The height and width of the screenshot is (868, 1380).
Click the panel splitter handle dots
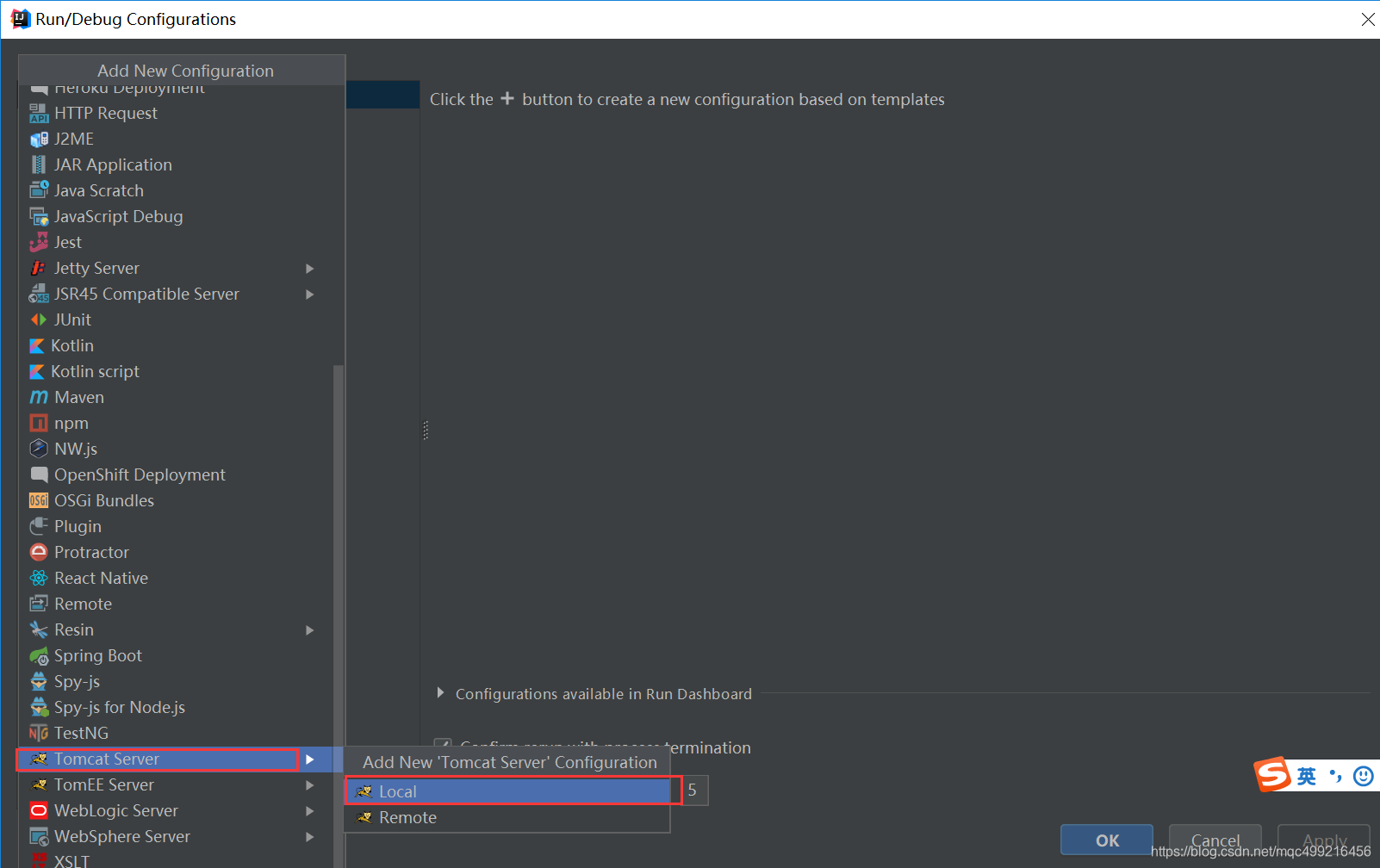coord(426,430)
